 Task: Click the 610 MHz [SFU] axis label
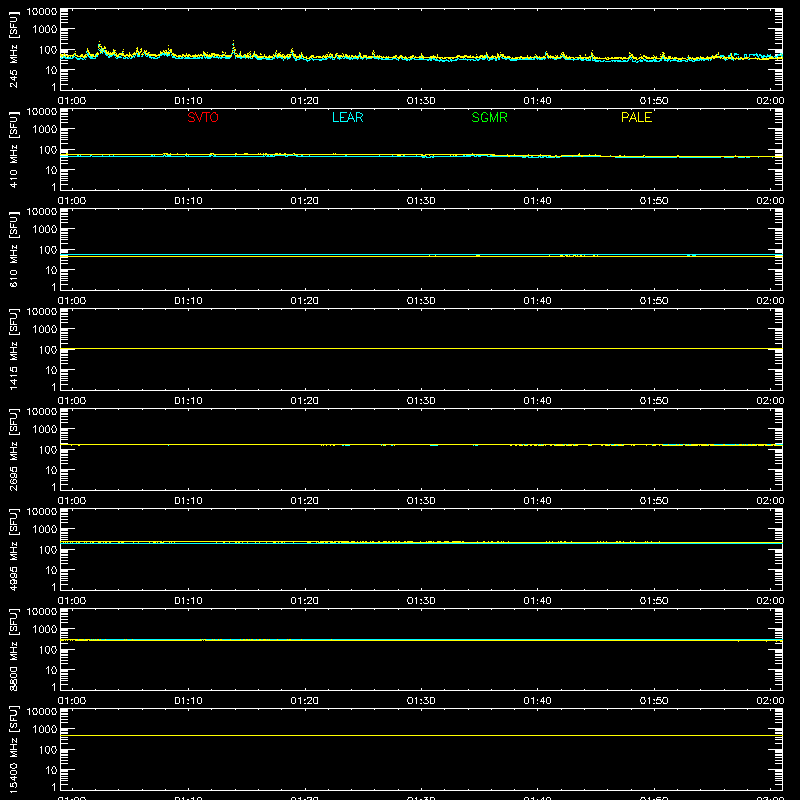pyautogui.click(x=13, y=249)
